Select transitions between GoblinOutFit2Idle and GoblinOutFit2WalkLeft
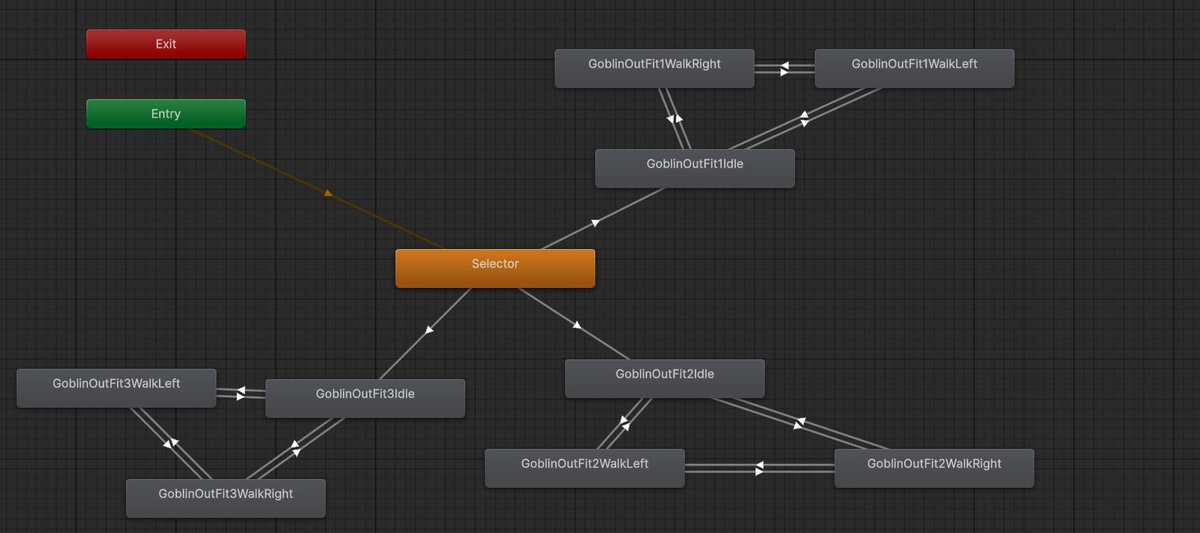 click(624, 423)
